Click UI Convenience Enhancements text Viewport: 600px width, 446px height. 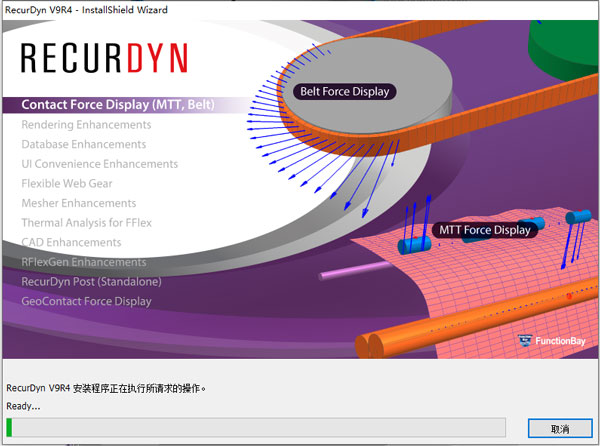pos(99,164)
